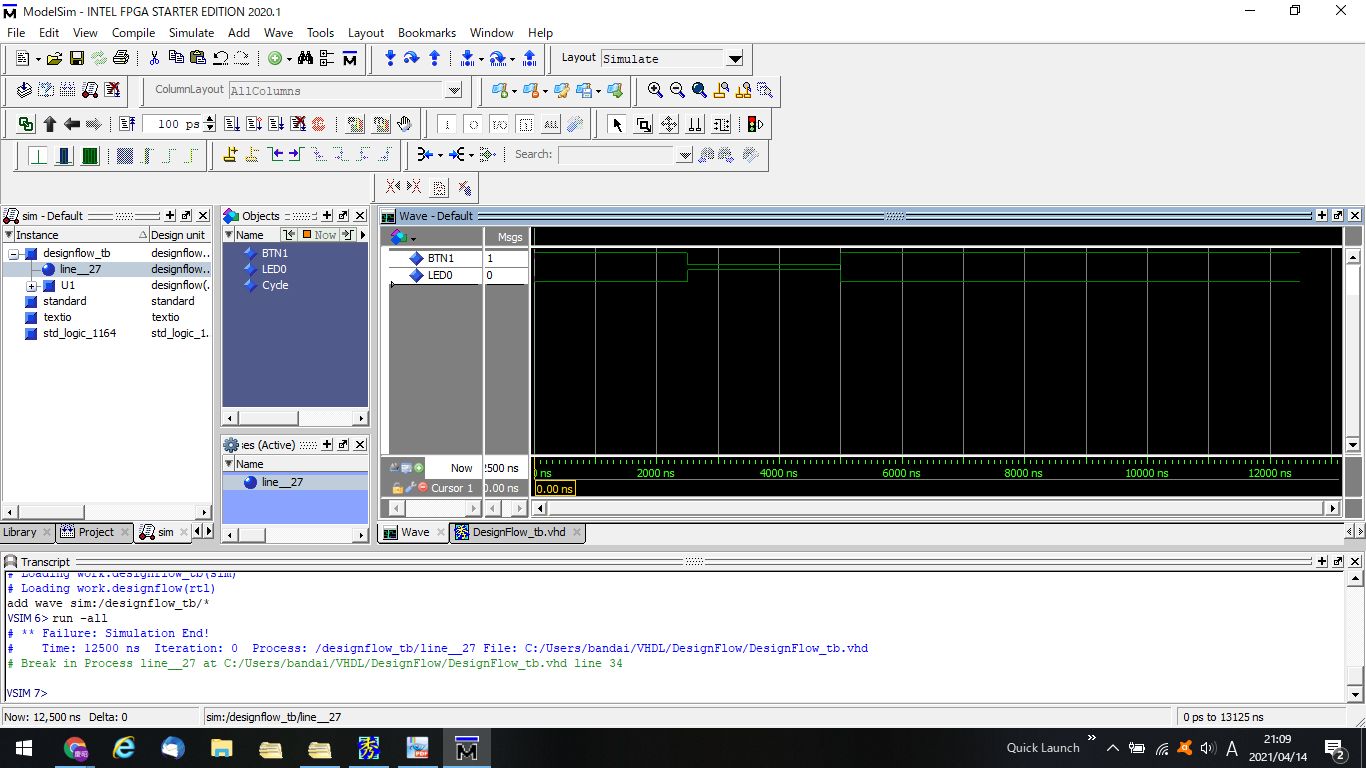Click the Zoom Full magnifier icon
The width and height of the screenshot is (1366, 768).
coord(699,90)
